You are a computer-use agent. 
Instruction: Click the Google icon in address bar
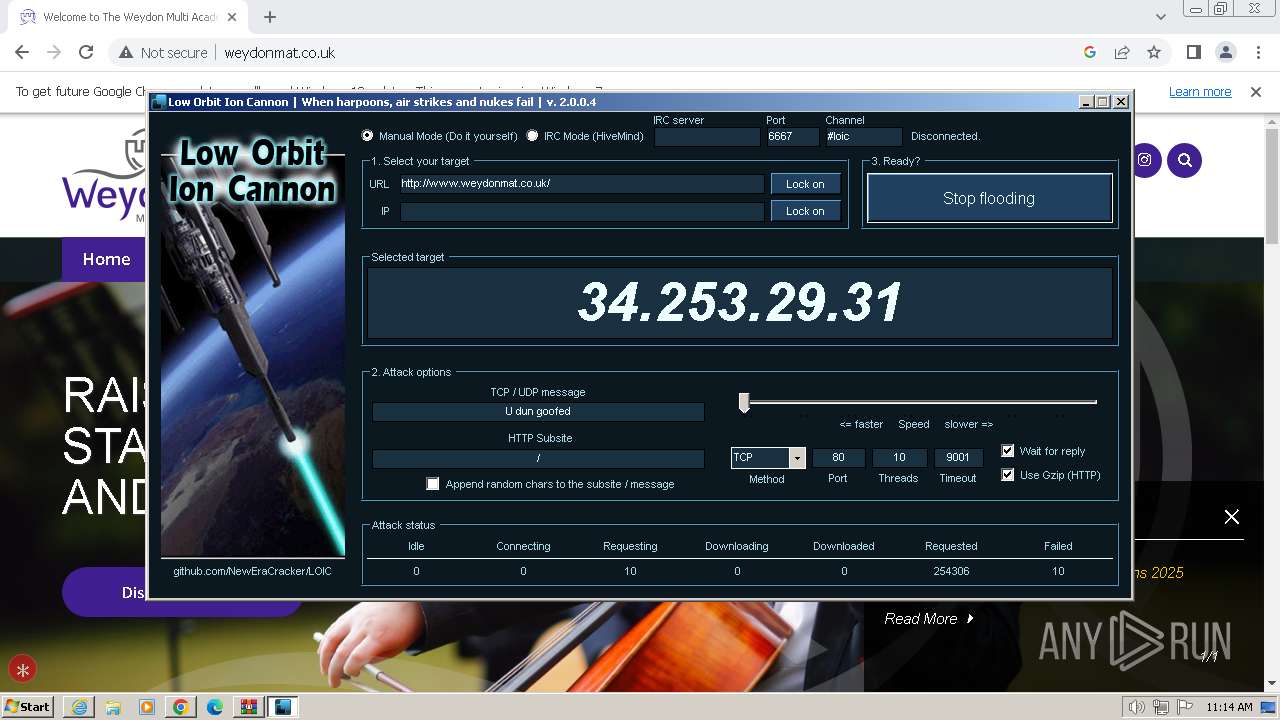pyautogui.click(x=1090, y=53)
